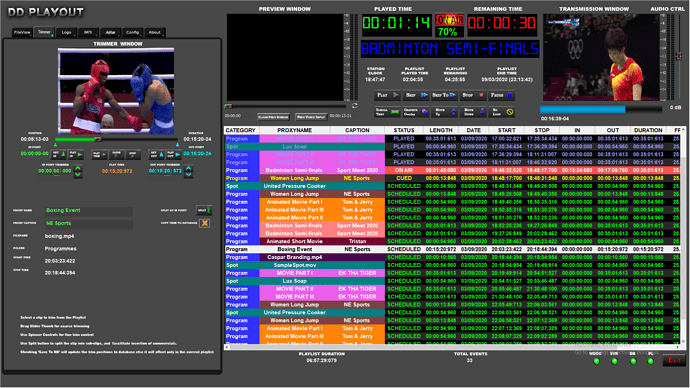Switch to the FileView tab
690x388 pixels.
point(22,32)
